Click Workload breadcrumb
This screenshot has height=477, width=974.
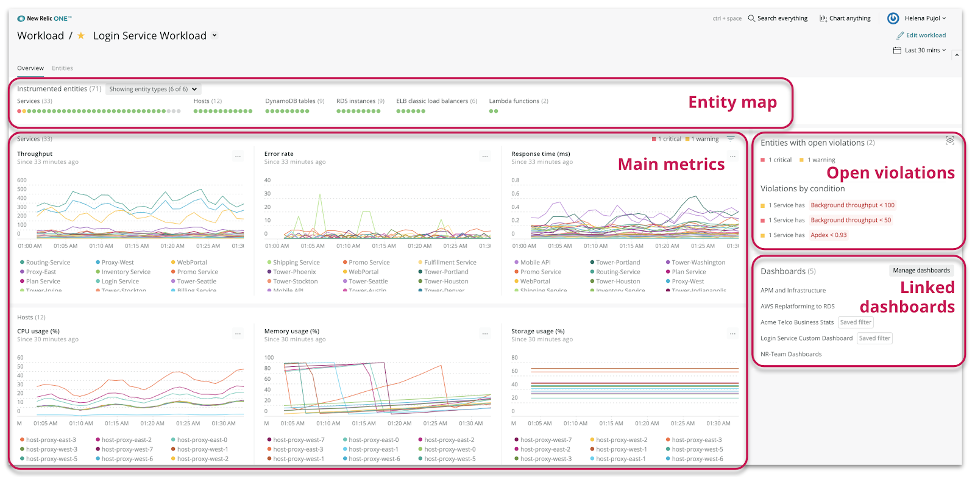40,36
